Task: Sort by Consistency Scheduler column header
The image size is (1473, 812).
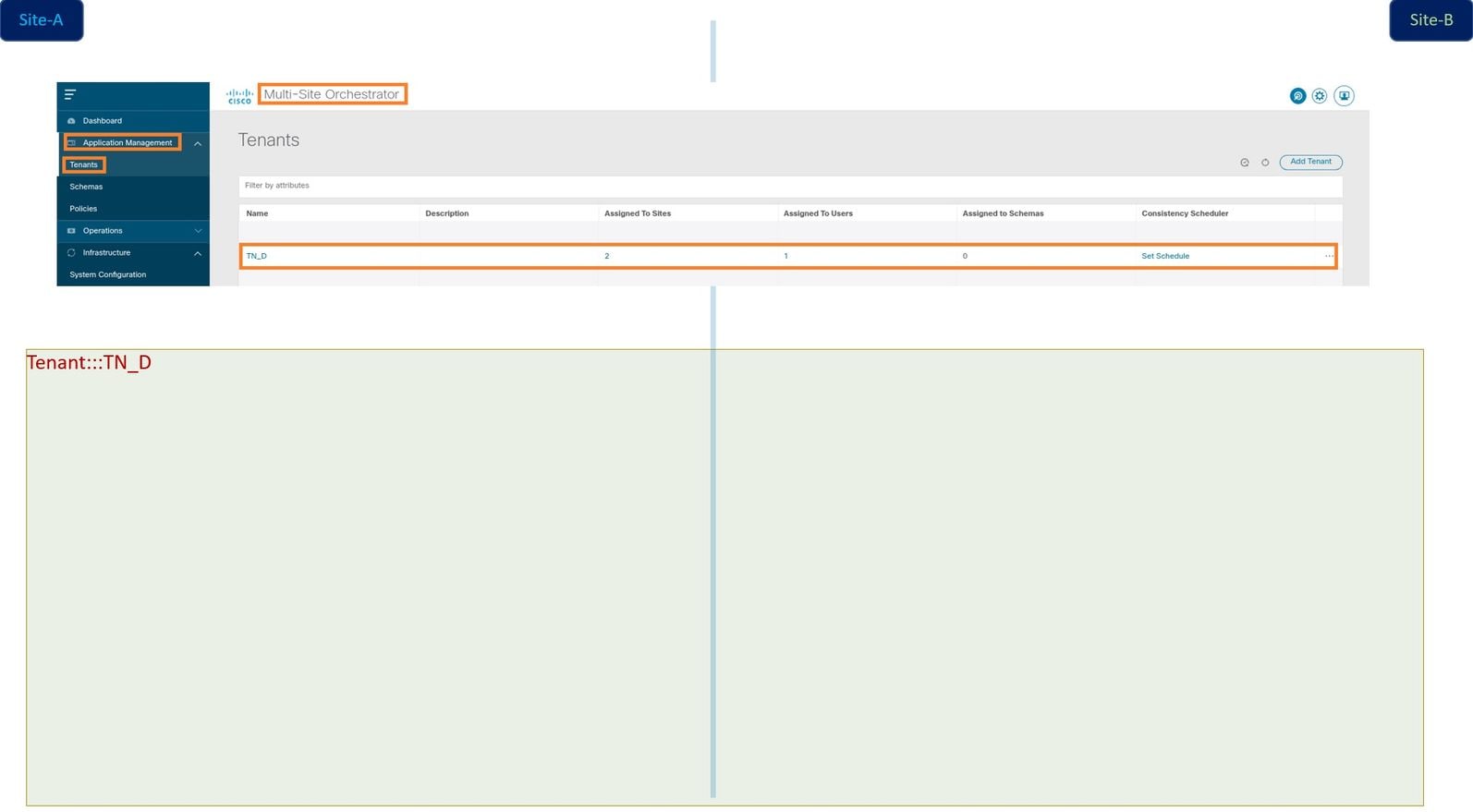Action: click(x=1185, y=213)
